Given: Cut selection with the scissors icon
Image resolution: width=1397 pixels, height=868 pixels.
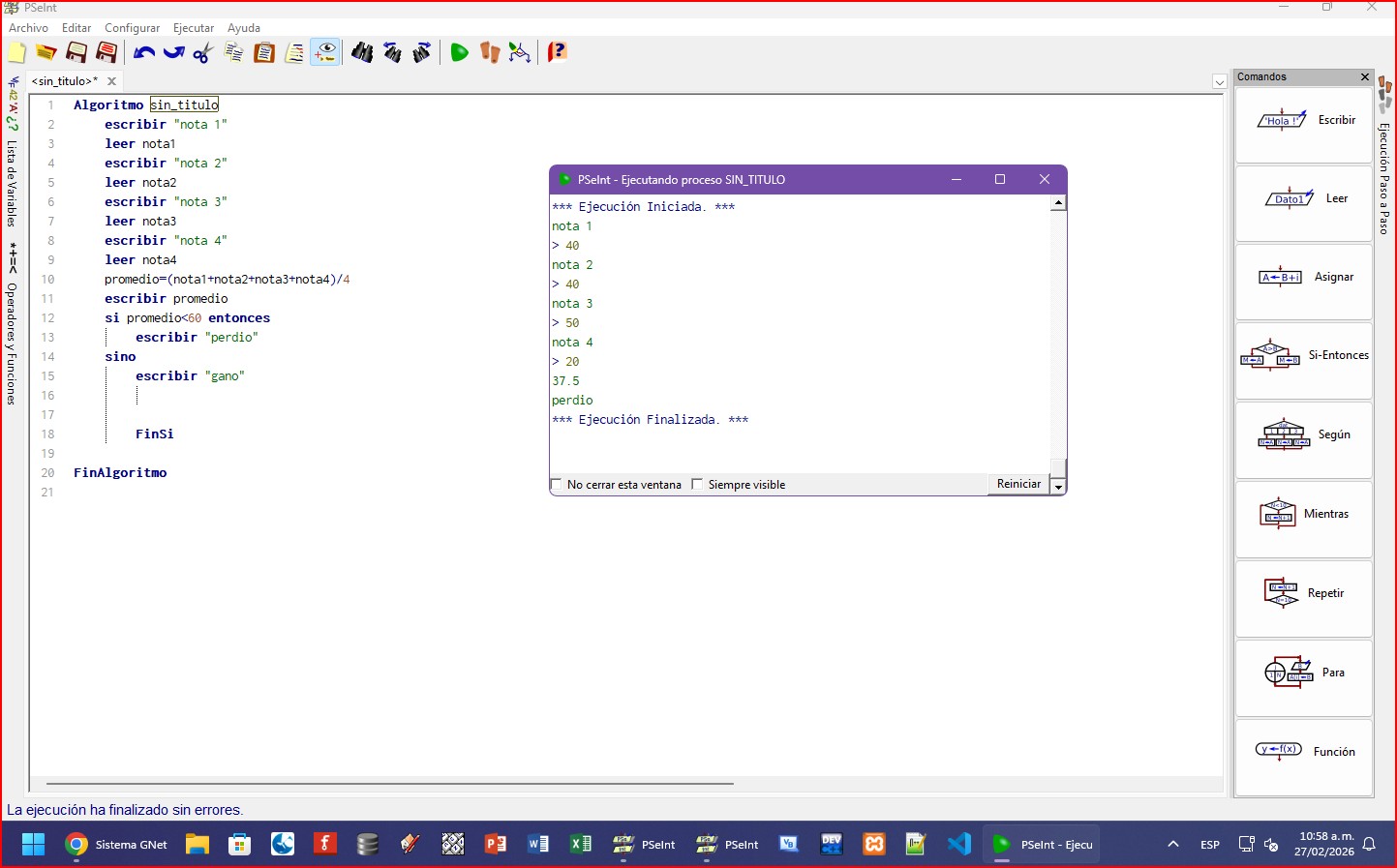Looking at the screenshot, I should [x=202, y=52].
